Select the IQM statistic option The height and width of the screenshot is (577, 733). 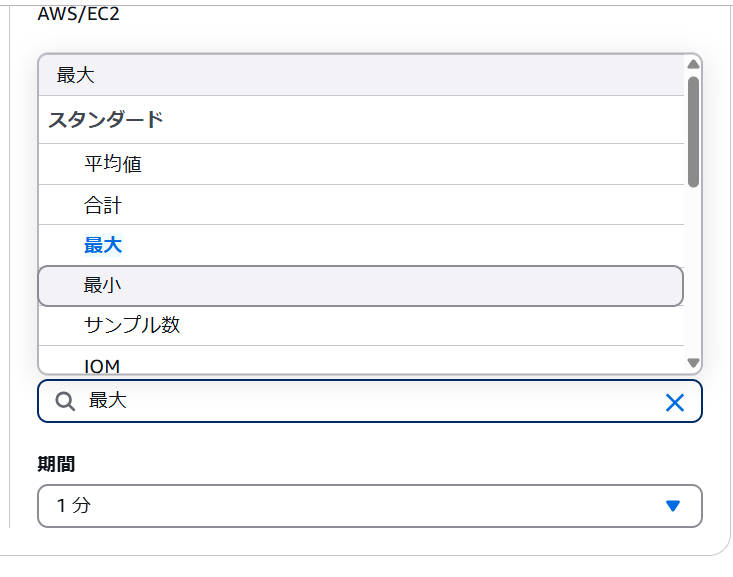pyautogui.click(x=102, y=366)
